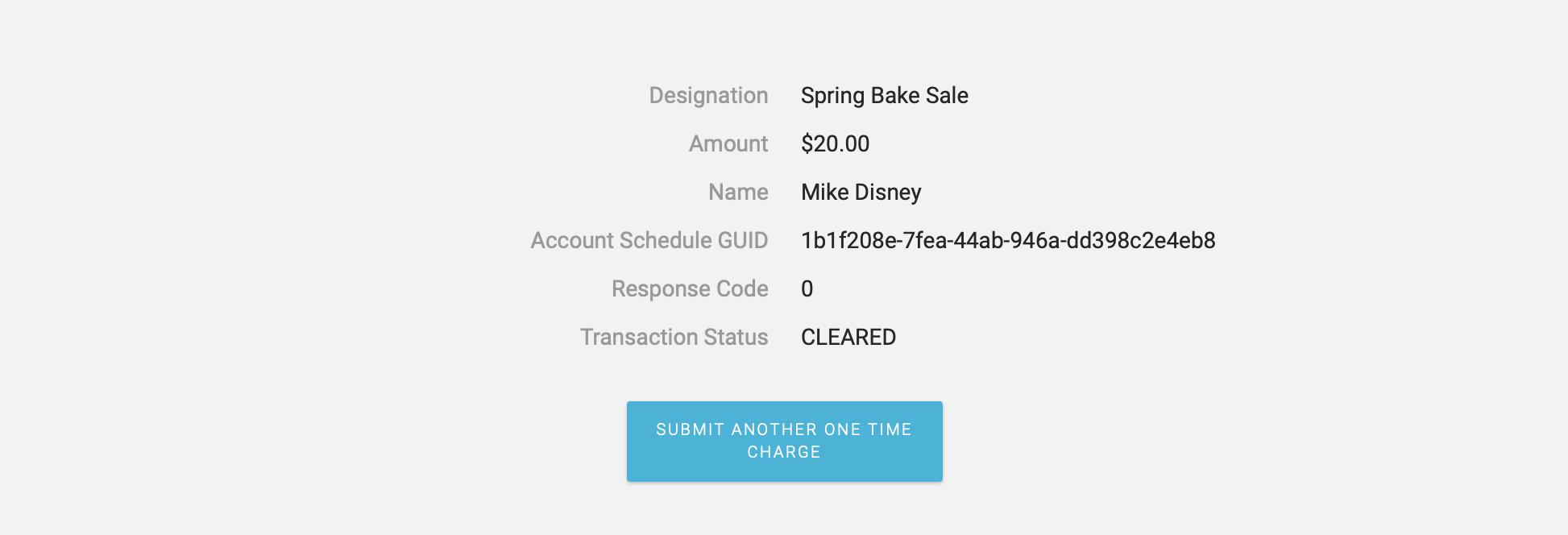1568x535 pixels.
Task: Click the word SUBMIT on the blue button
Action: (x=689, y=429)
